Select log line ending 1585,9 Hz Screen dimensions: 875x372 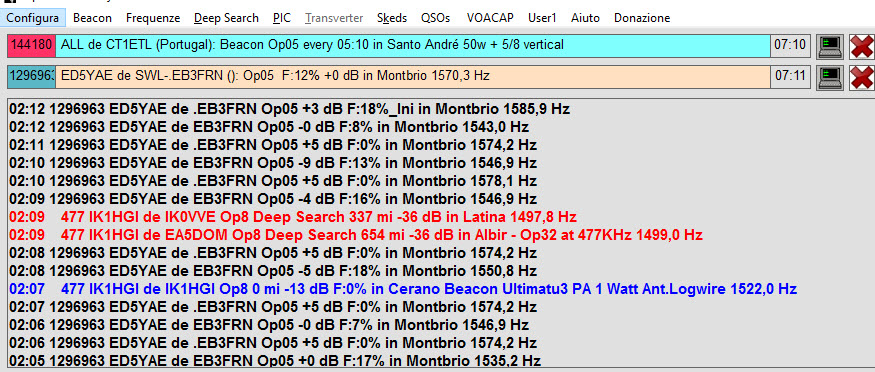pos(290,109)
